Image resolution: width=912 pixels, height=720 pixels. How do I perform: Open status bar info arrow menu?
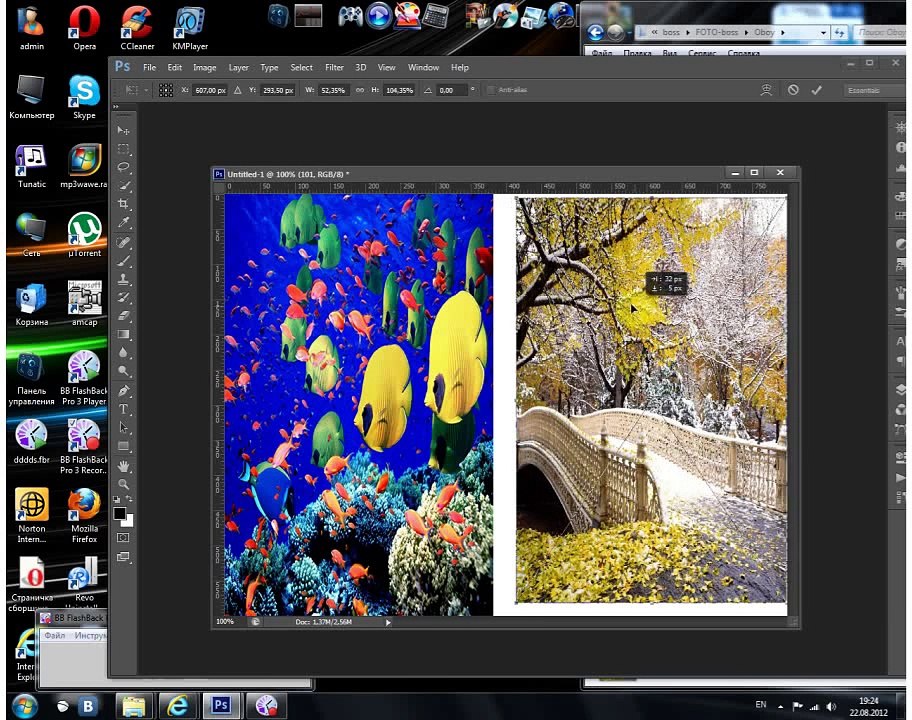(388, 622)
